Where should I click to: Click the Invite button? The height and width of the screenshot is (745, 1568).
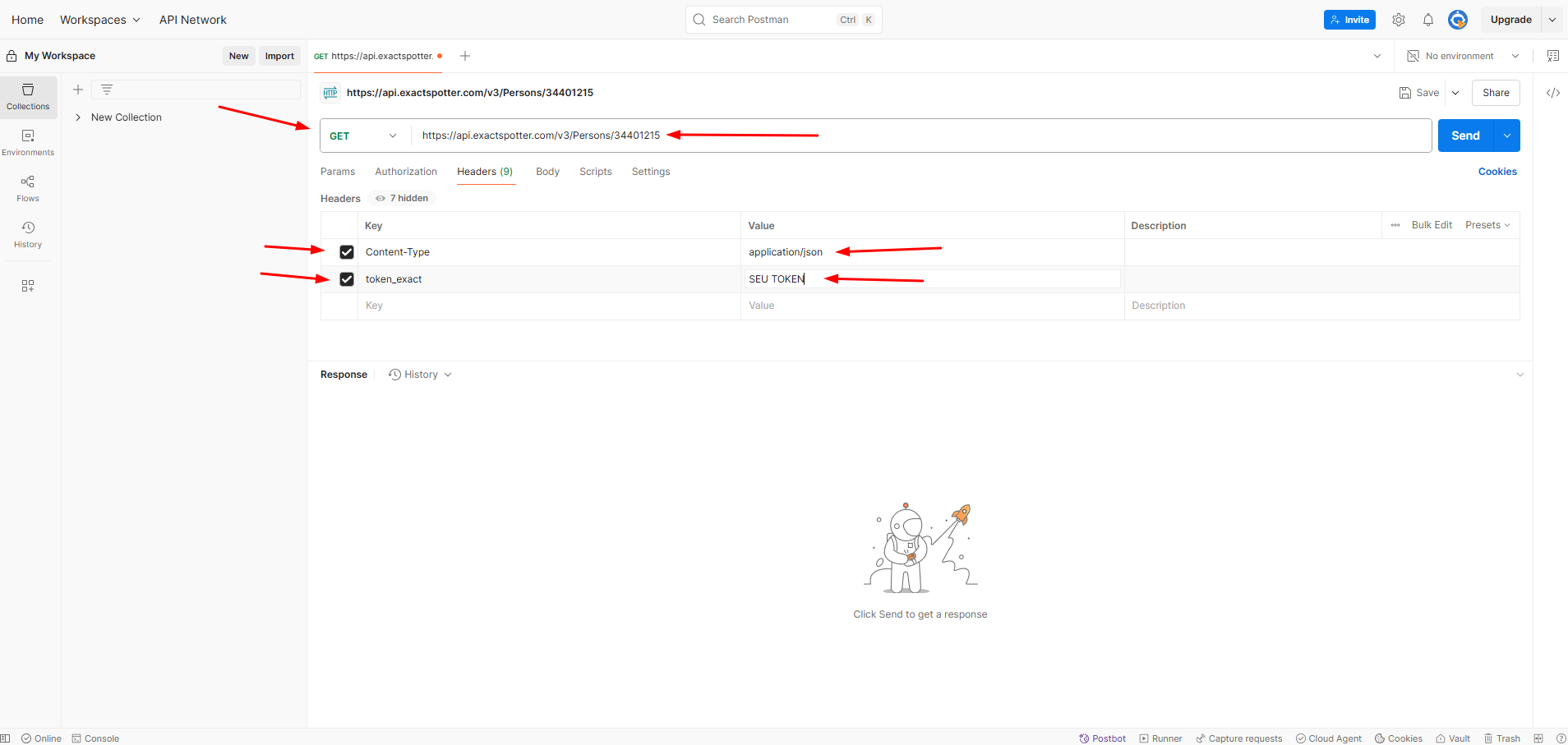point(1349,20)
